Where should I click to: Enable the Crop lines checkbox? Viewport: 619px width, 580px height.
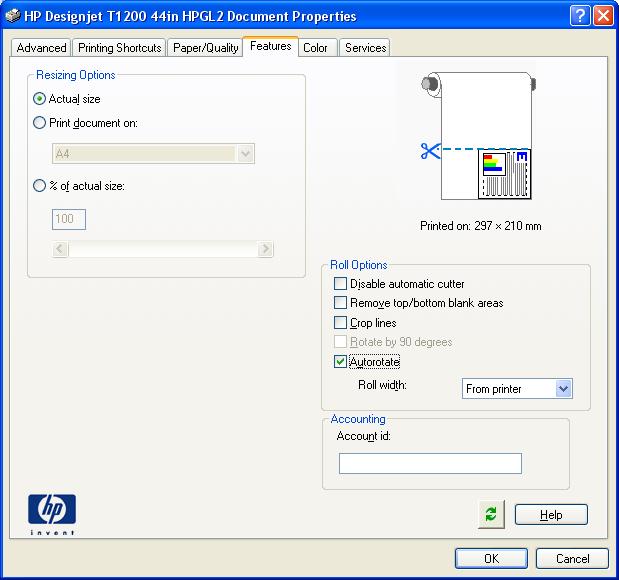click(x=340, y=323)
